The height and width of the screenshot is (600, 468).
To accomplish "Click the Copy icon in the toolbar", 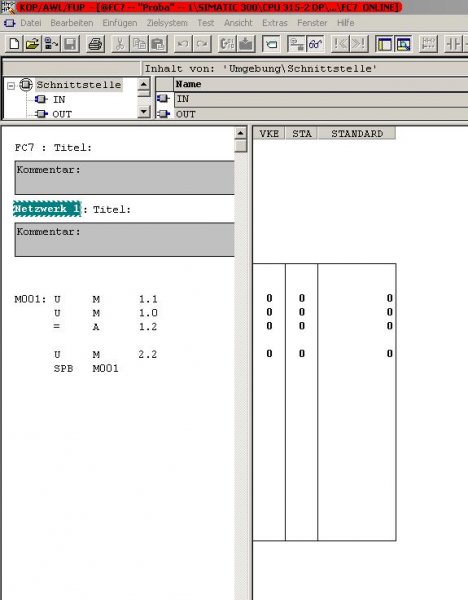I will (x=139, y=44).
